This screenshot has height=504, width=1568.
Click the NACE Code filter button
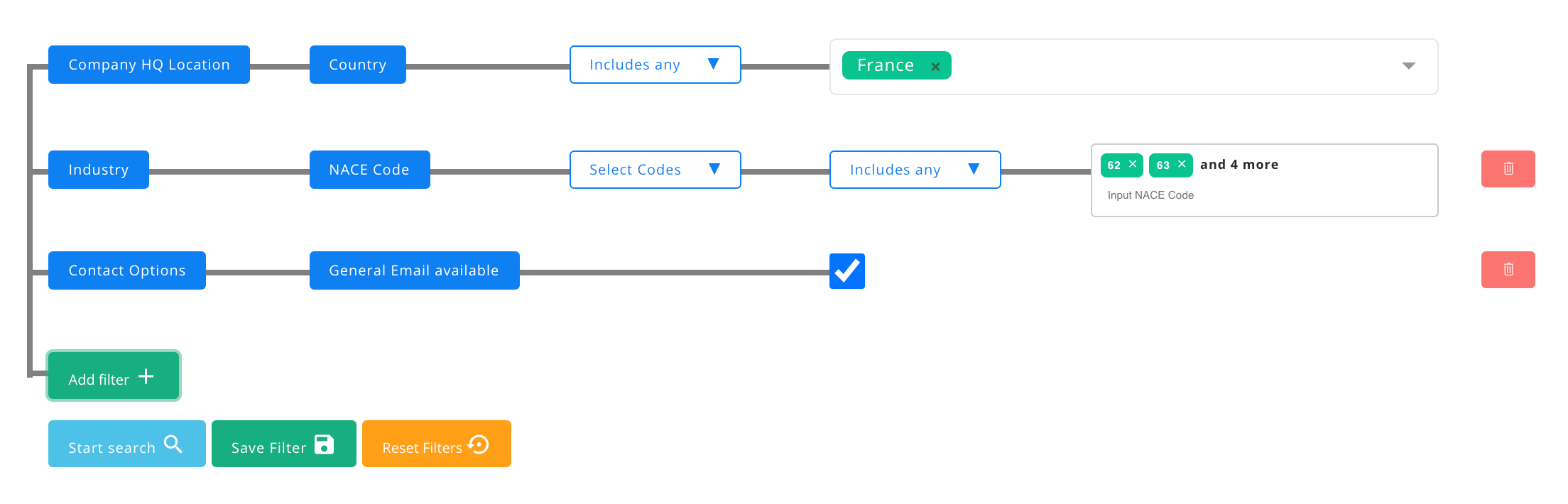coord(369,170)
